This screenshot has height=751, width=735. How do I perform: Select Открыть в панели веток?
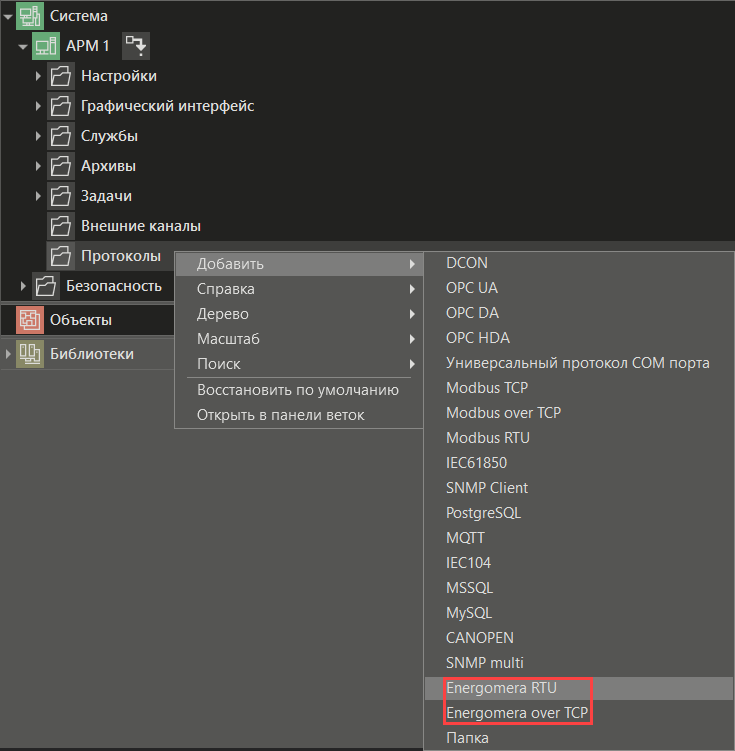pos(280,415)
